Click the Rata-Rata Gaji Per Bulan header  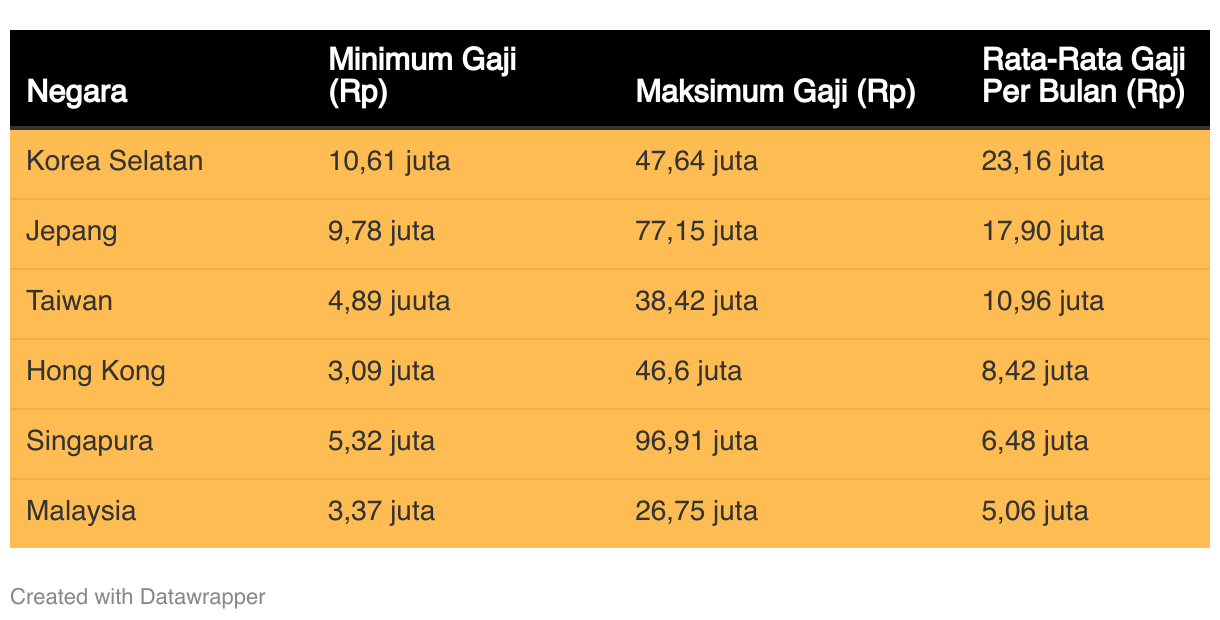tap(1084, 75)
